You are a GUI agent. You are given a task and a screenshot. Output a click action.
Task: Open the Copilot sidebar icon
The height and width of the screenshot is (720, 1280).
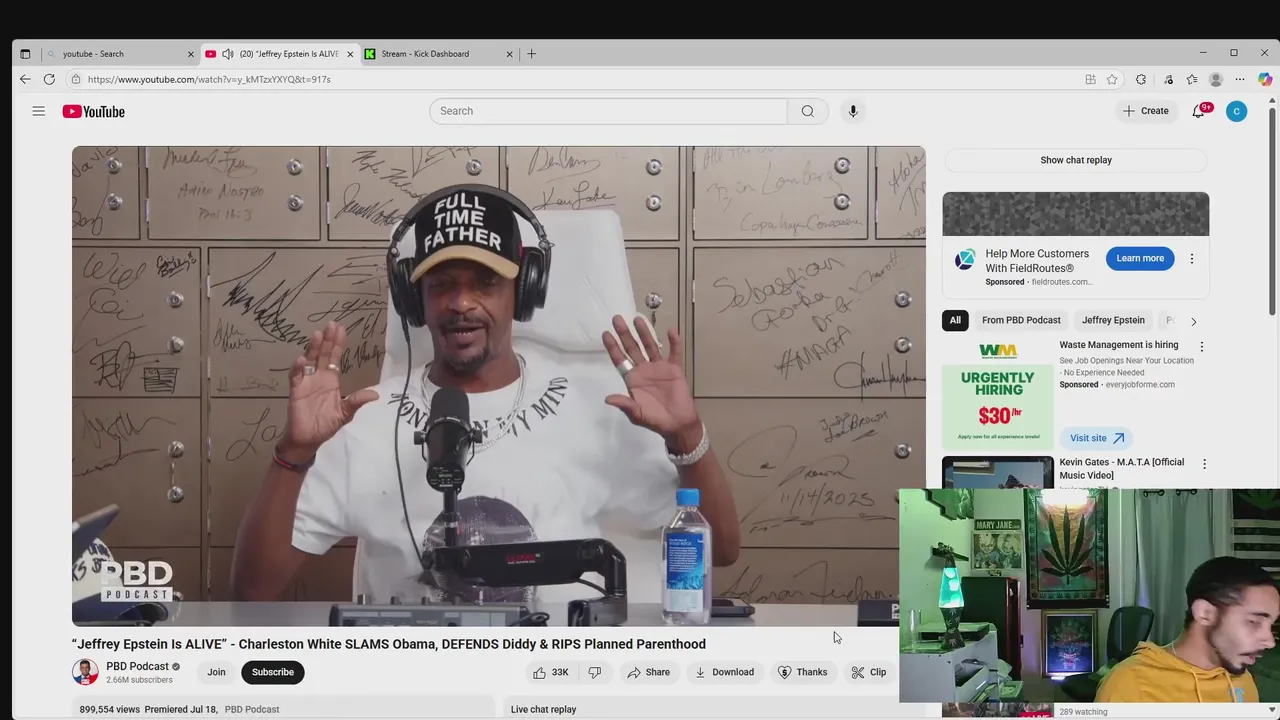click(1265, 79)
